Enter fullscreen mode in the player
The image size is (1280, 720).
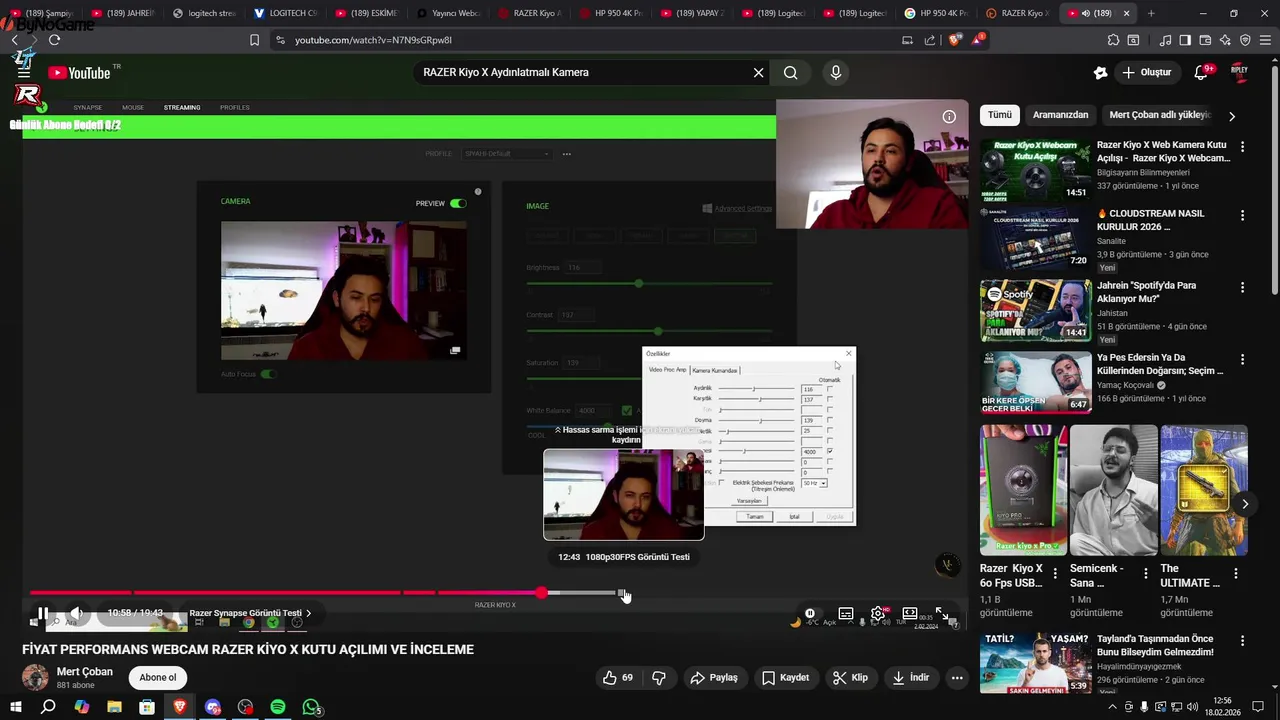[x=942, y=613]
